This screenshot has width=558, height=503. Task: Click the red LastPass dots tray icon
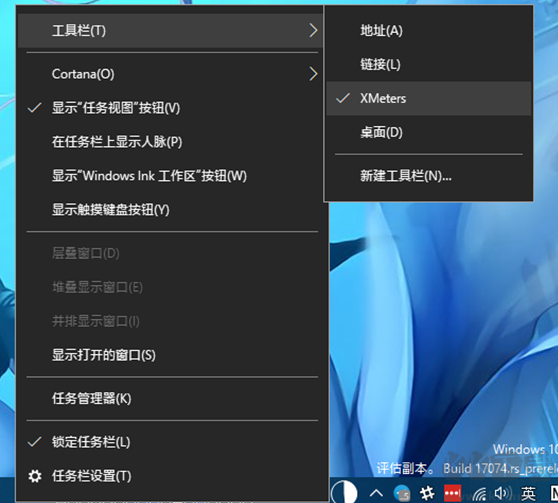[453, 493]
